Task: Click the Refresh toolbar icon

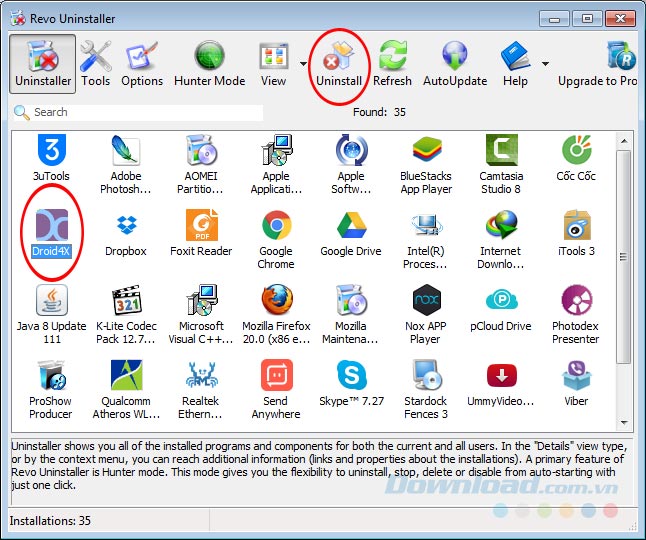Action: click(392, 63)
